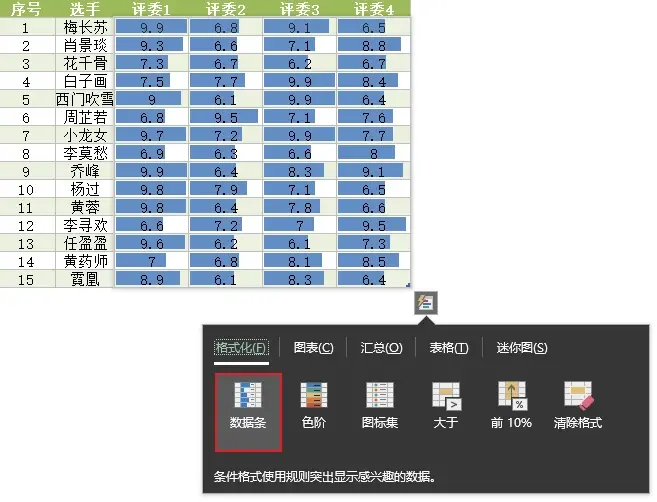657x502 pixels.
Task: Select the cell containing 小龙女
Action: pyautogui.click(x=85, y=135)
